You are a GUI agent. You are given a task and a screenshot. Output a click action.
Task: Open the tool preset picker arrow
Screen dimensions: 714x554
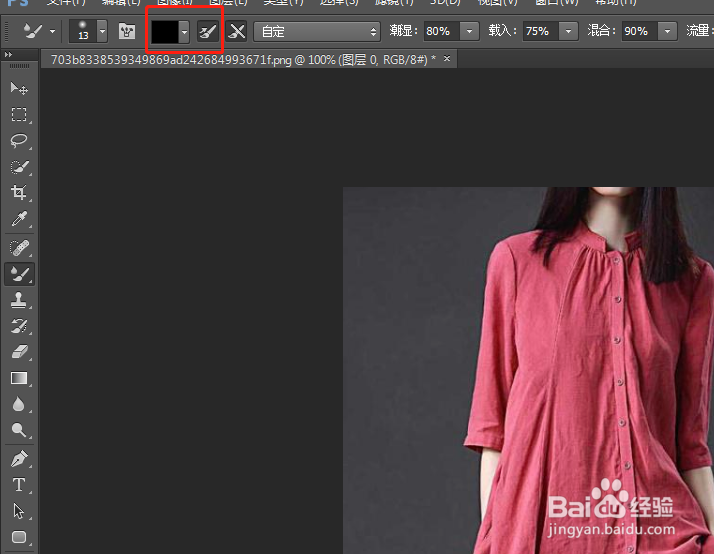52,31
